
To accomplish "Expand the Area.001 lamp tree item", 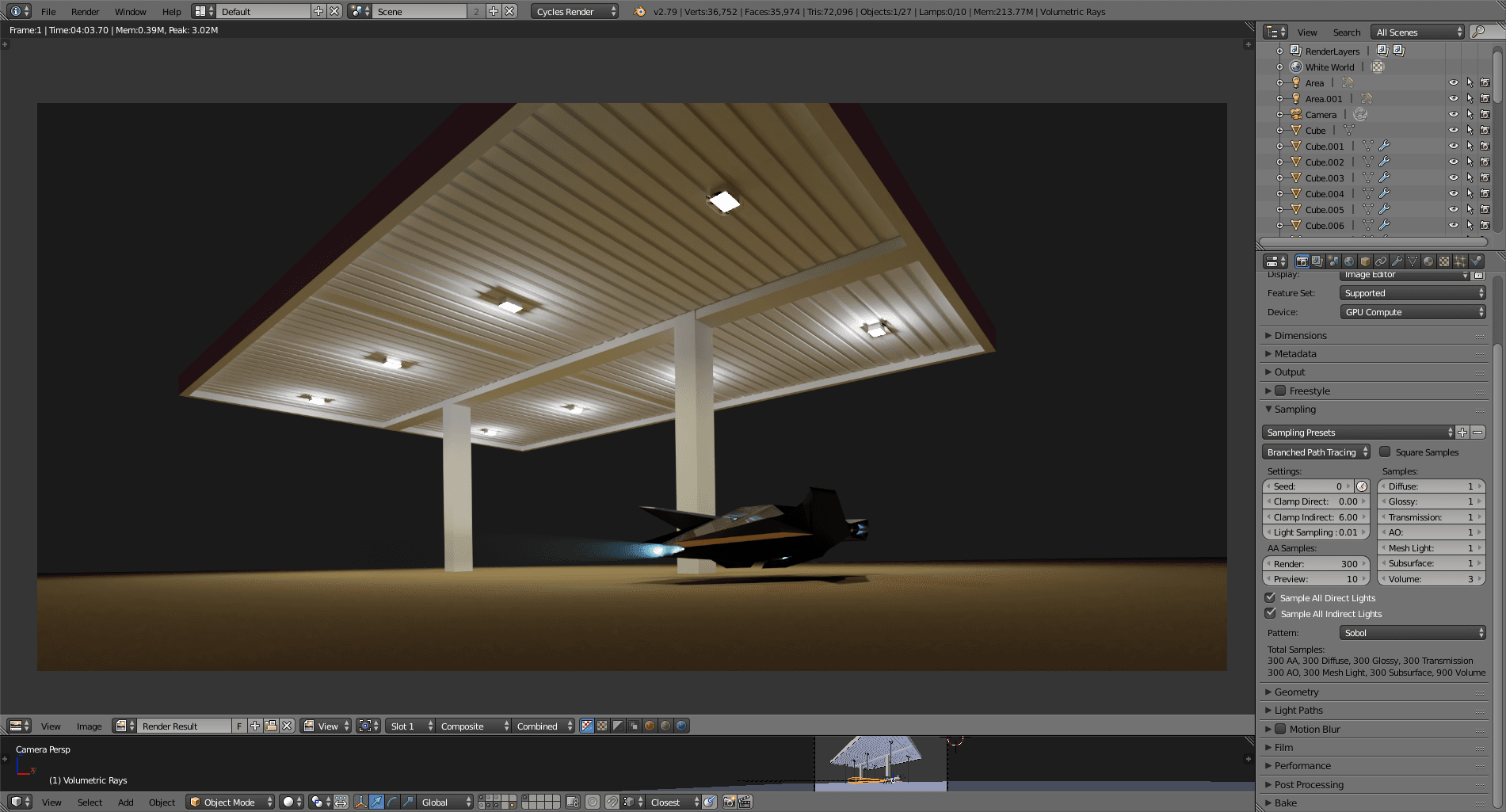I will coord(1279,99).
